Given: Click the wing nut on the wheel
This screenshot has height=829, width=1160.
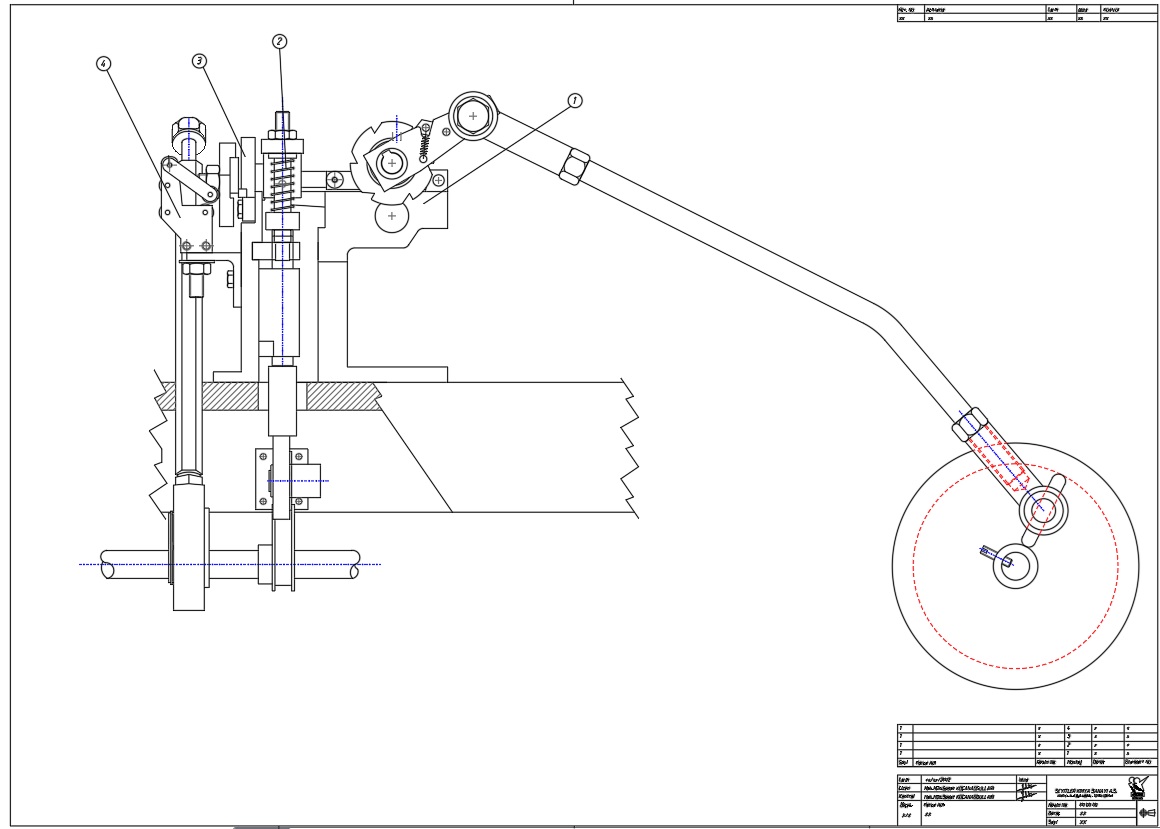Looking at the screenshot, I should (x=1042, y=508).
